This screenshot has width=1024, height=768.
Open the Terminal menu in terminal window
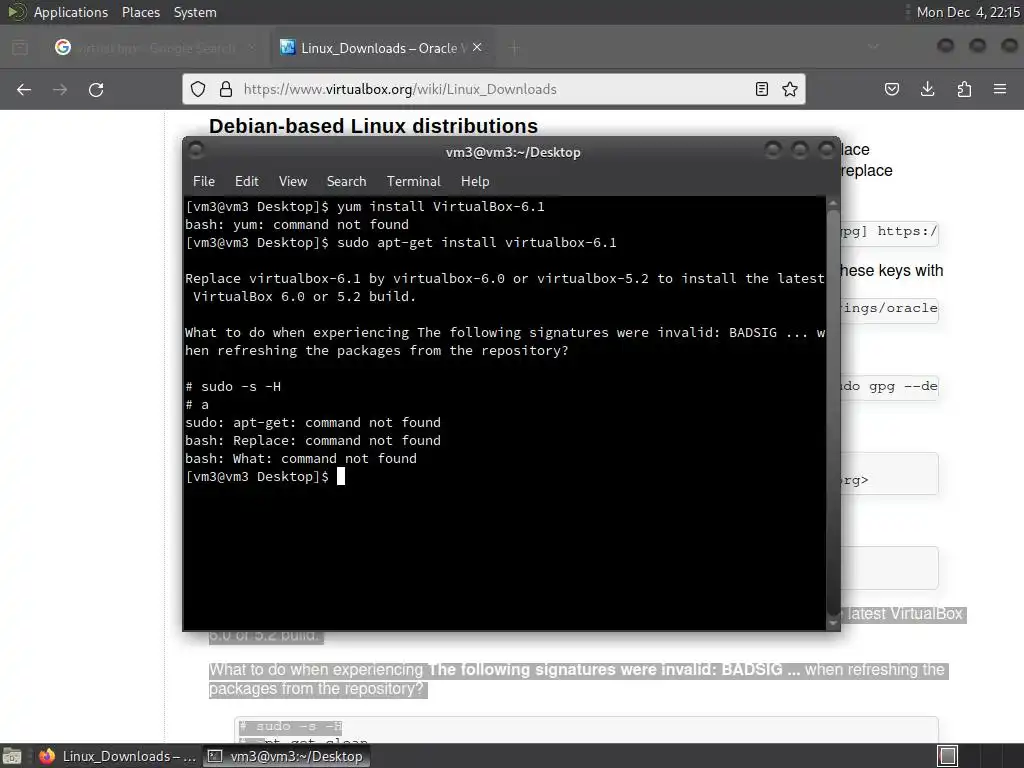413,182
